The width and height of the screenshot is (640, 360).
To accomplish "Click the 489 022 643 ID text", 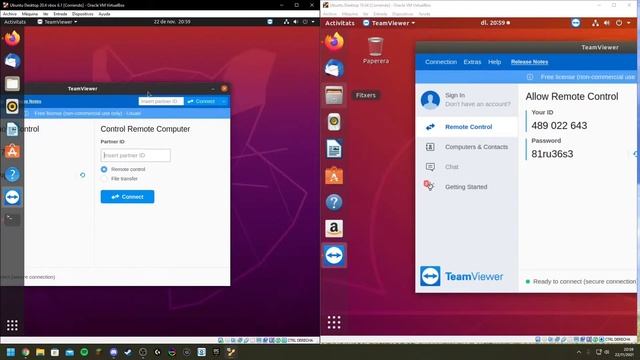I will point(559,126).
